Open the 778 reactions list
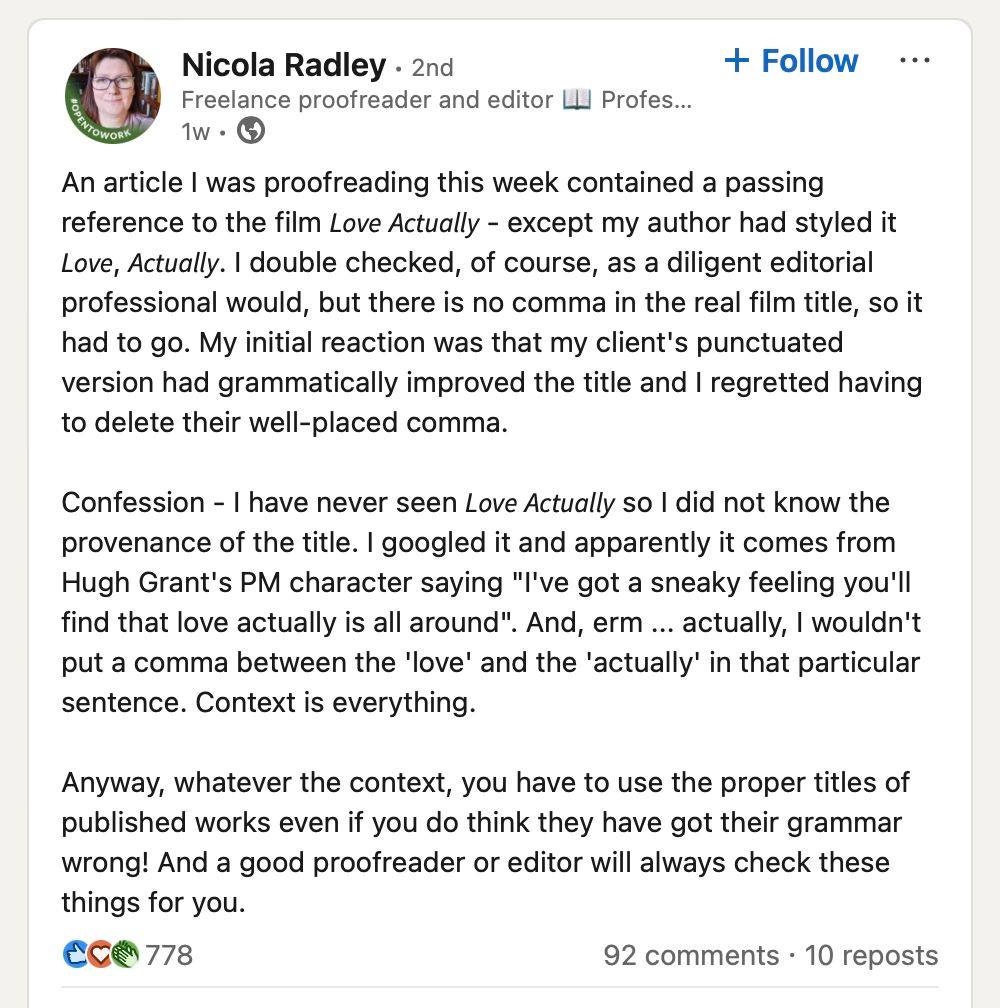The image size is (1000, 1008). (x=168, y=955)
